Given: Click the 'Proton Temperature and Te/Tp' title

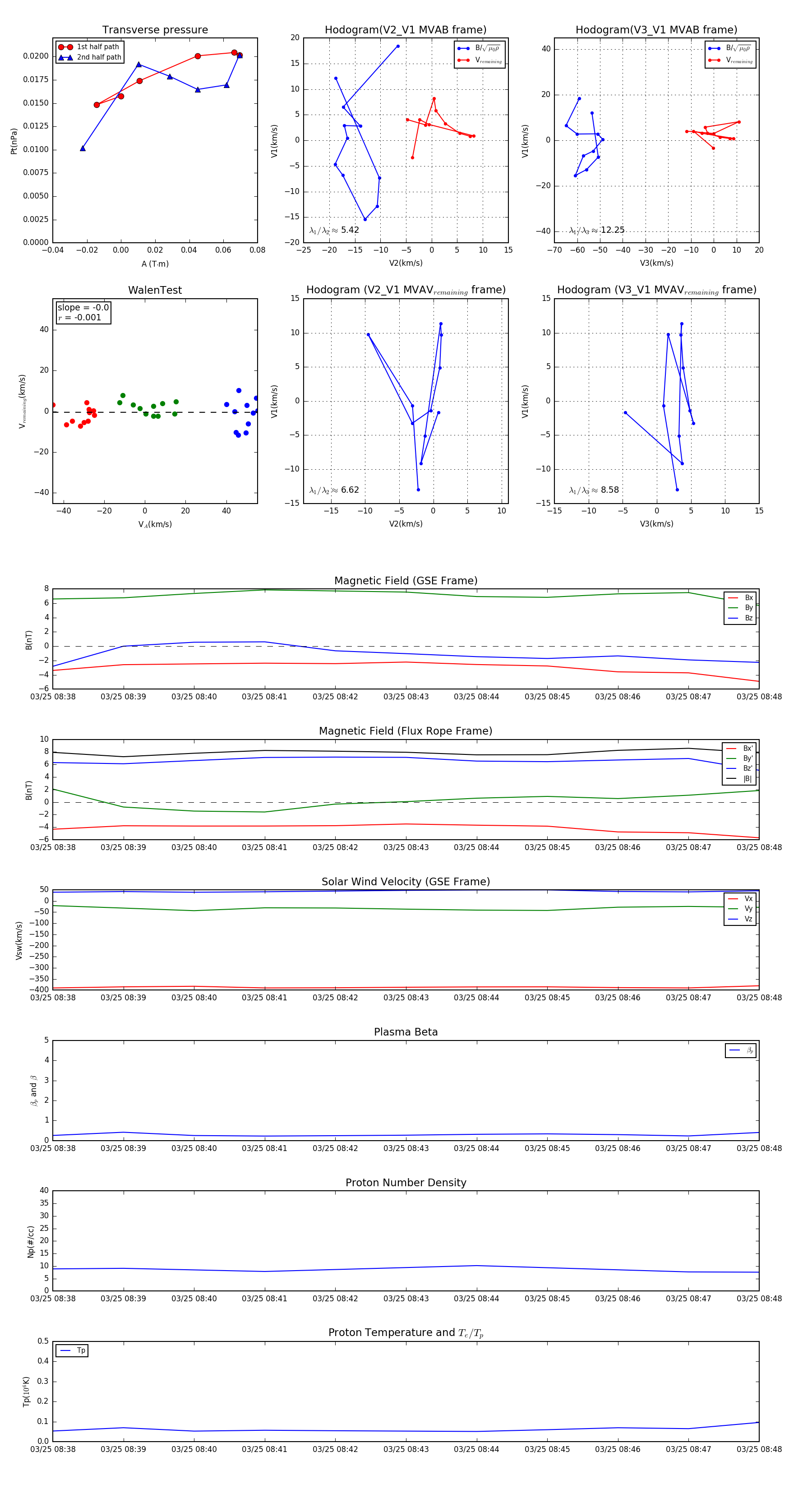Looking at the screenshot, I should [x=406, y=1333].
